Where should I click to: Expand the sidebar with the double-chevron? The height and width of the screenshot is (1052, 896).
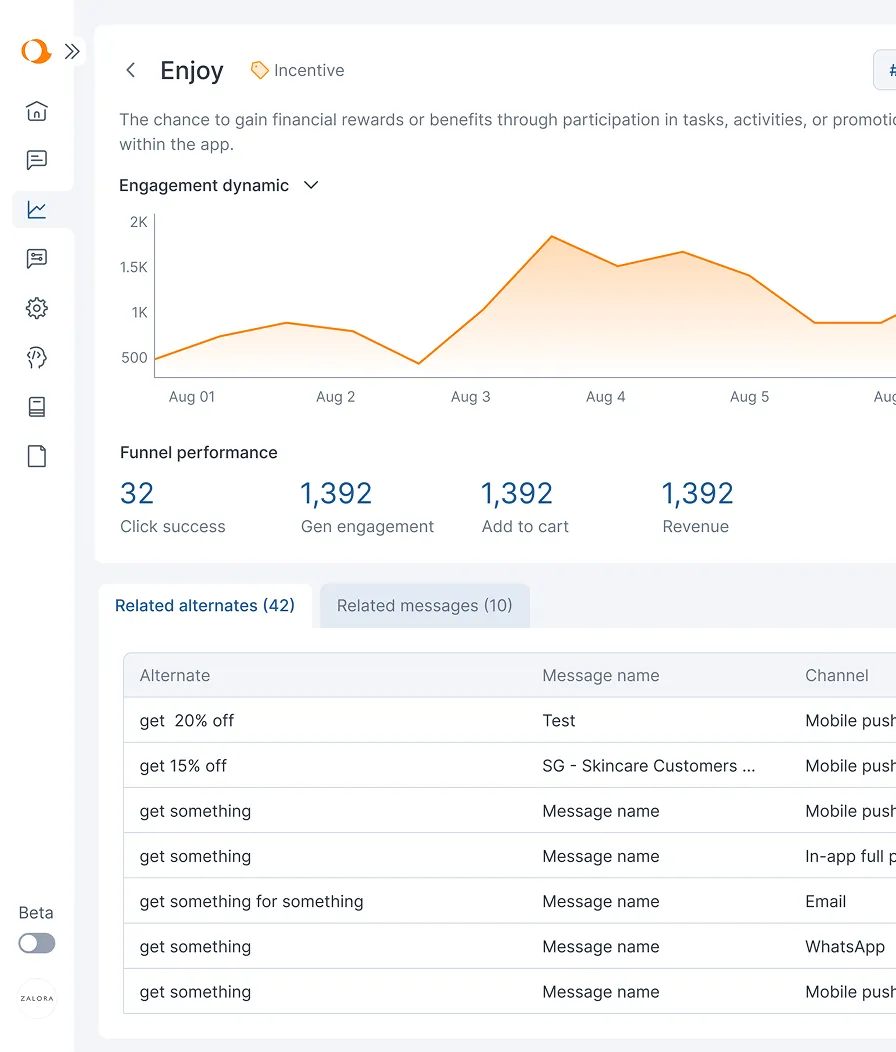click(71, 50)
